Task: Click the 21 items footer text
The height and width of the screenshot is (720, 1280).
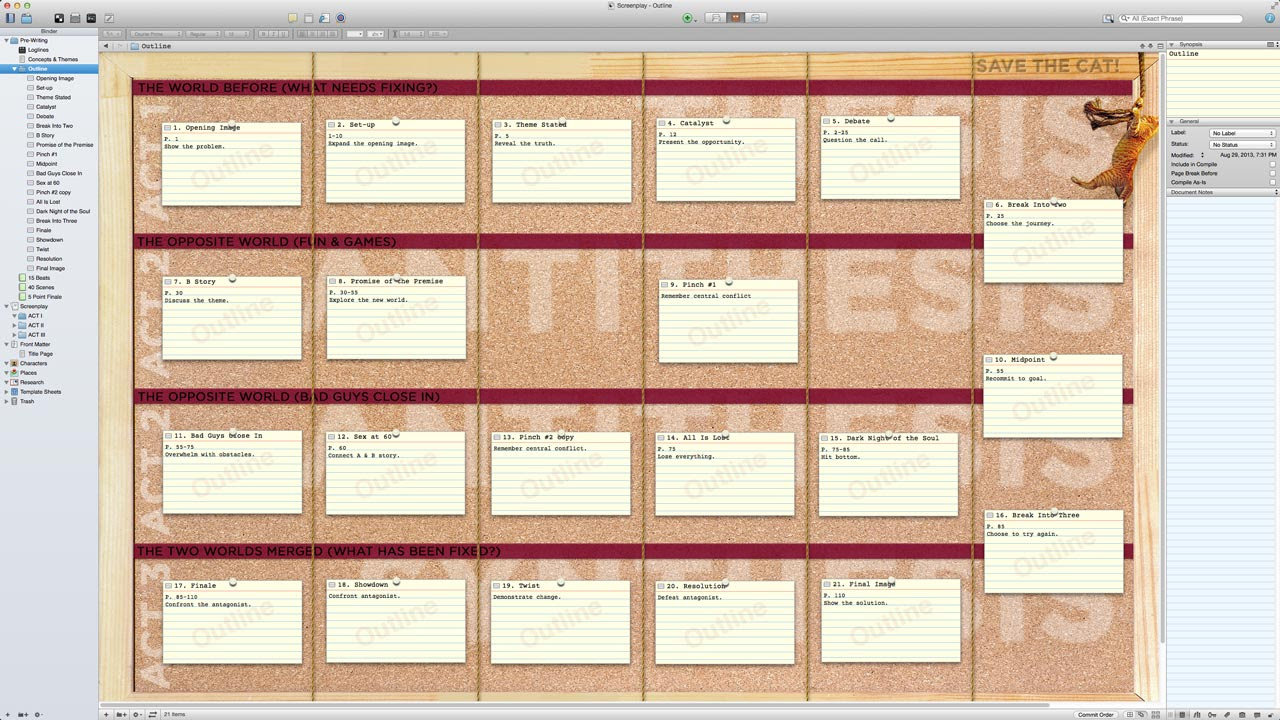Action: pyautogui.click(x=173, y=714)
